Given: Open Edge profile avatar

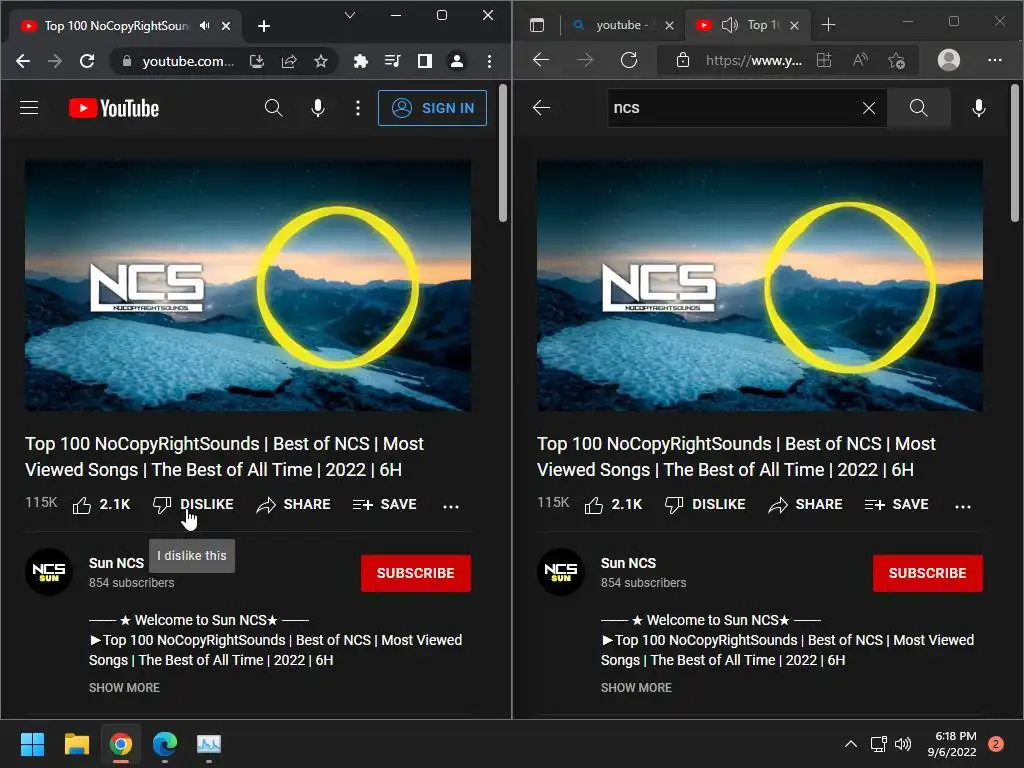Looking at the screenshot, I should click(949, 60).
